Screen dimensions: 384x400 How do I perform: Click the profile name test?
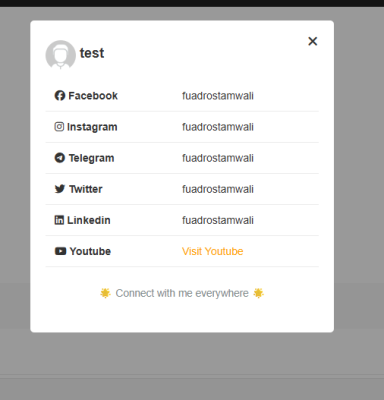[x=92, y=53]
